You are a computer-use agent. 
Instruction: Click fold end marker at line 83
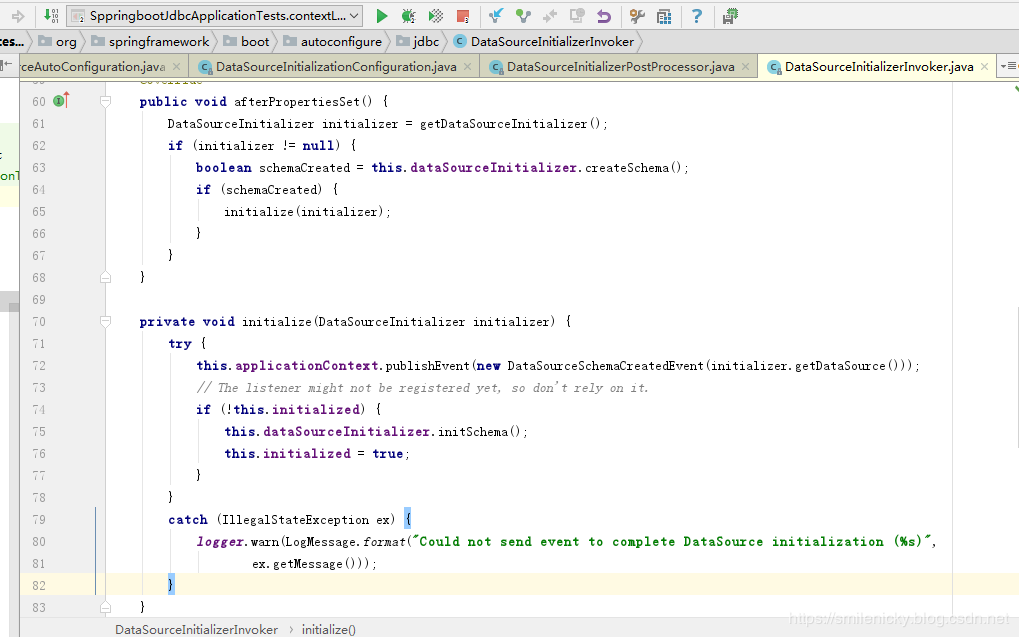pyautogui.click(x=105, y=607)
